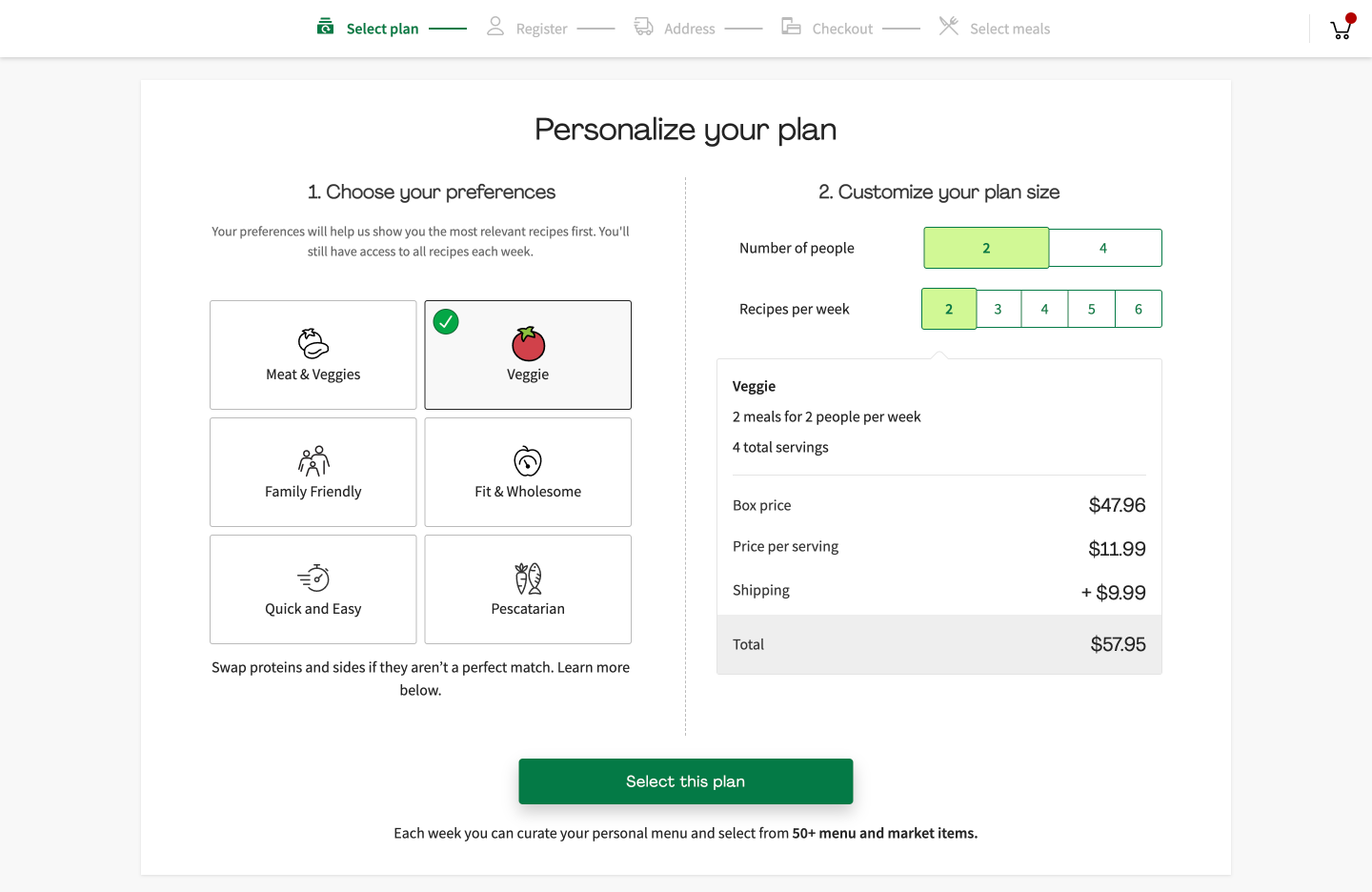The height and width of the screenshot is (892, 1372).
Task: Select 4 recipes per week
Action: [1045, 309]
